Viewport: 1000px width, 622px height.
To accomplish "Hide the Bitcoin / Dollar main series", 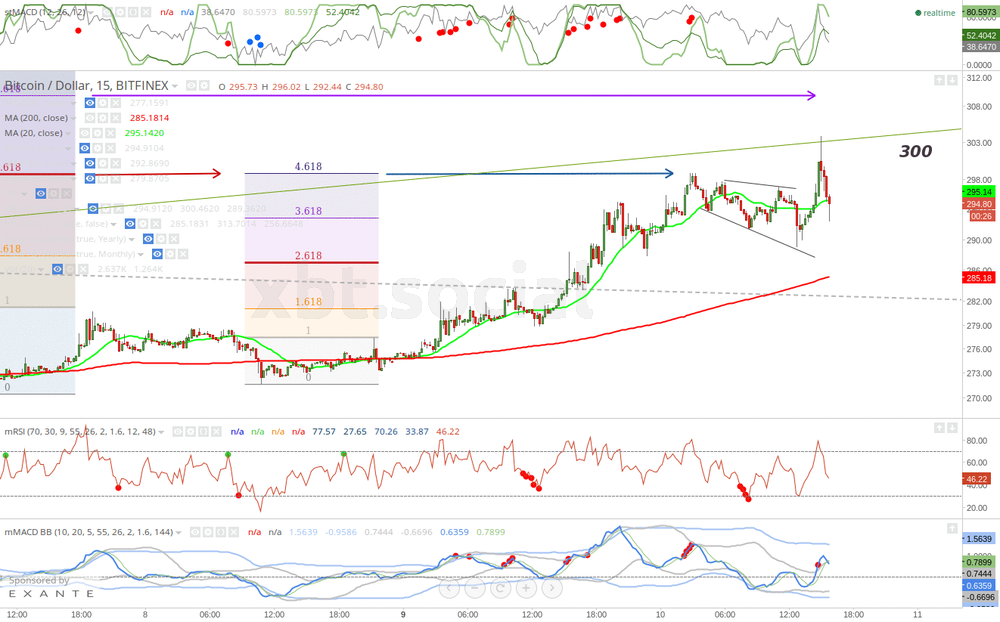I will [x=190, y=87].
